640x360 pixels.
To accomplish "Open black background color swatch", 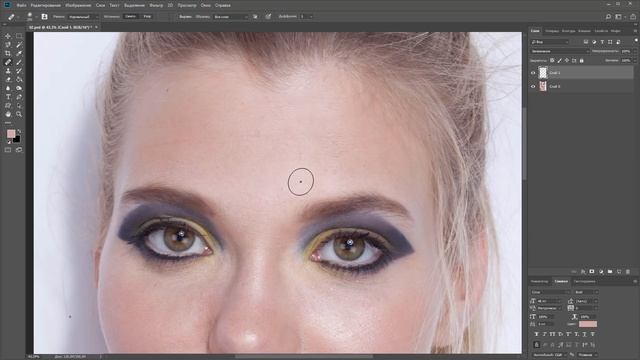I will [x=17, y=140].
